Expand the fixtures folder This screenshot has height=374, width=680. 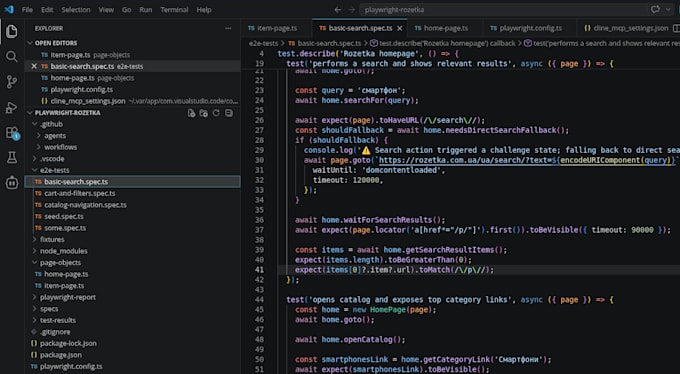pos(35,239)
